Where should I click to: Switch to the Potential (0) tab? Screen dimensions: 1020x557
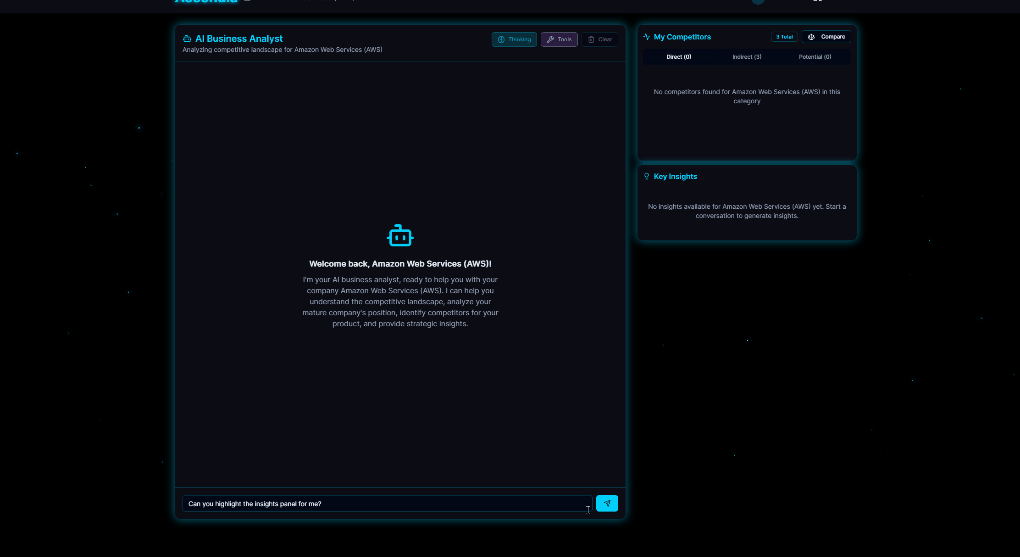[x=814, y=57]
